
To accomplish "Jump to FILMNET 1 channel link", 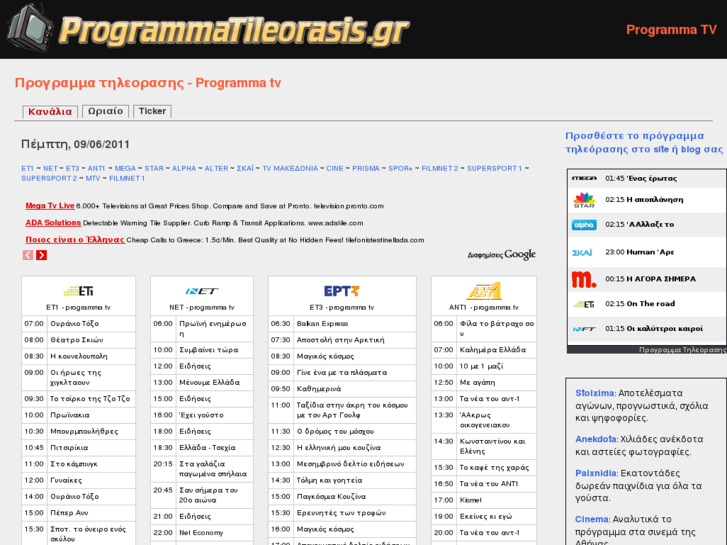I will pos(127,178).
